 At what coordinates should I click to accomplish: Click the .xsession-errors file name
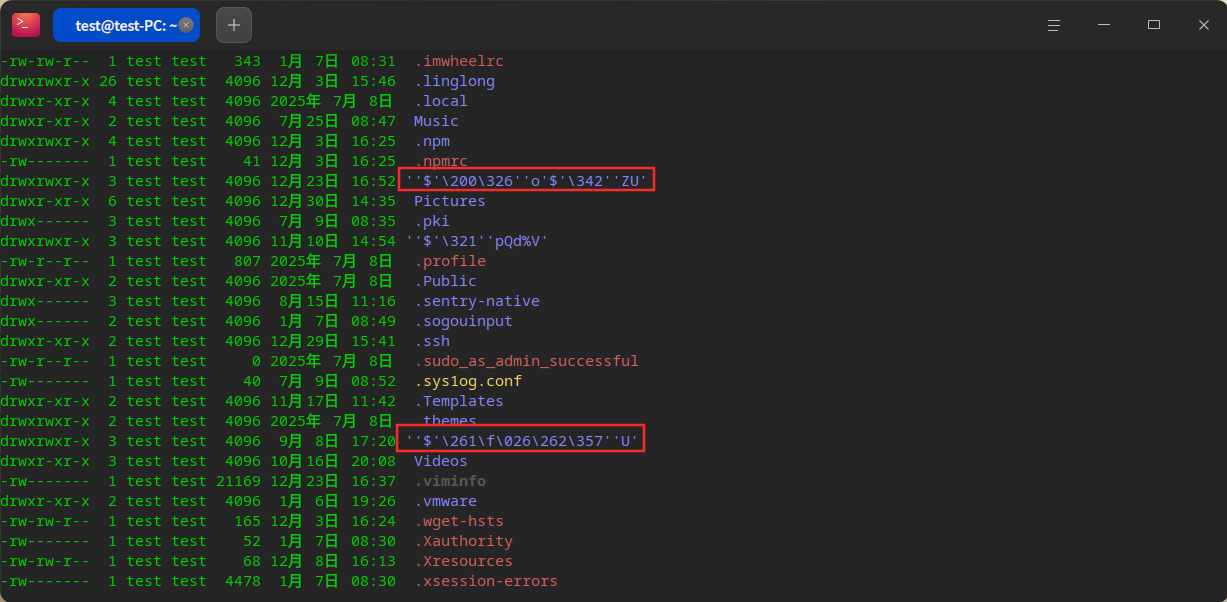(x=486, y=581)
